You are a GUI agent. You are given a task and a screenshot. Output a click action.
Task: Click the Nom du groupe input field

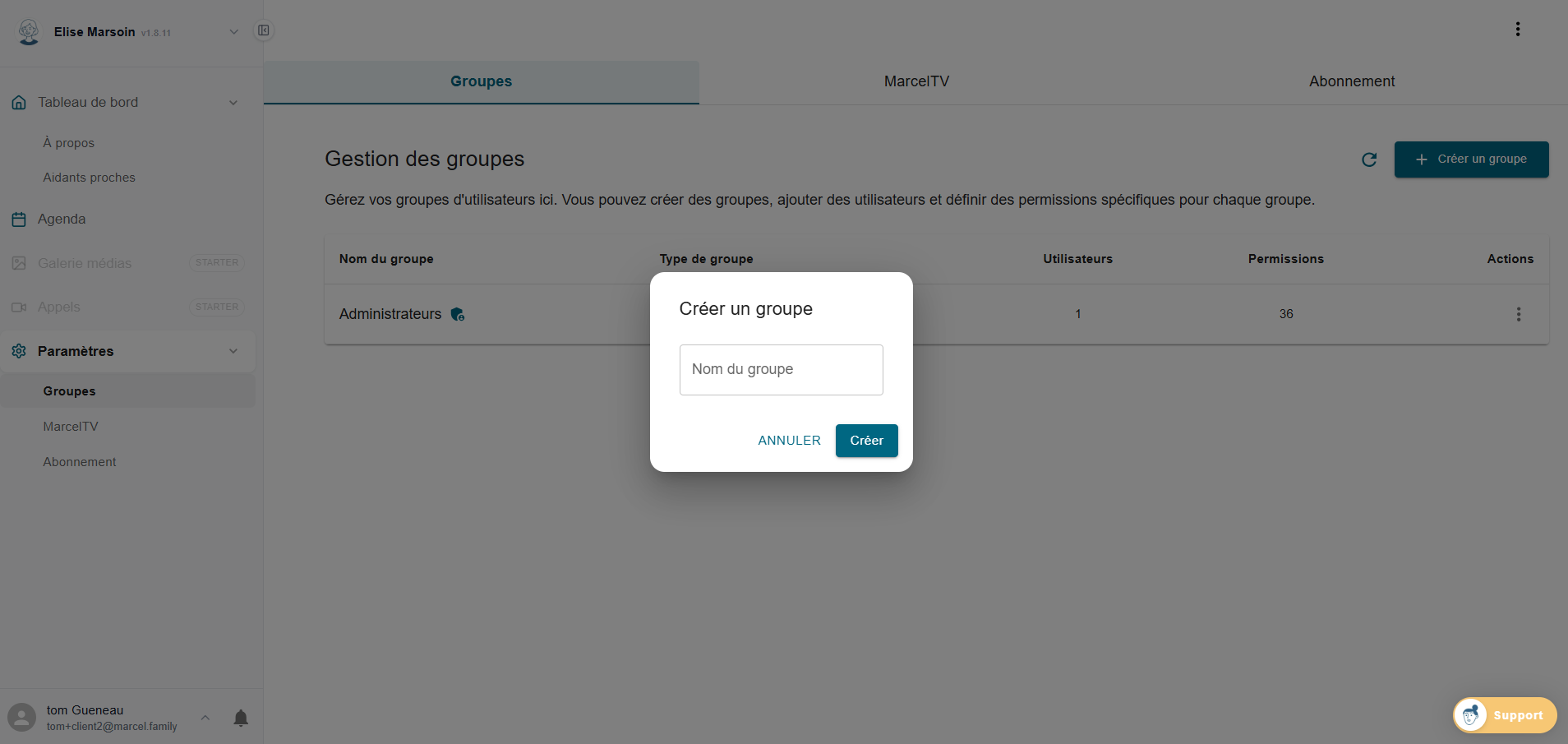[x=780, y=369]
